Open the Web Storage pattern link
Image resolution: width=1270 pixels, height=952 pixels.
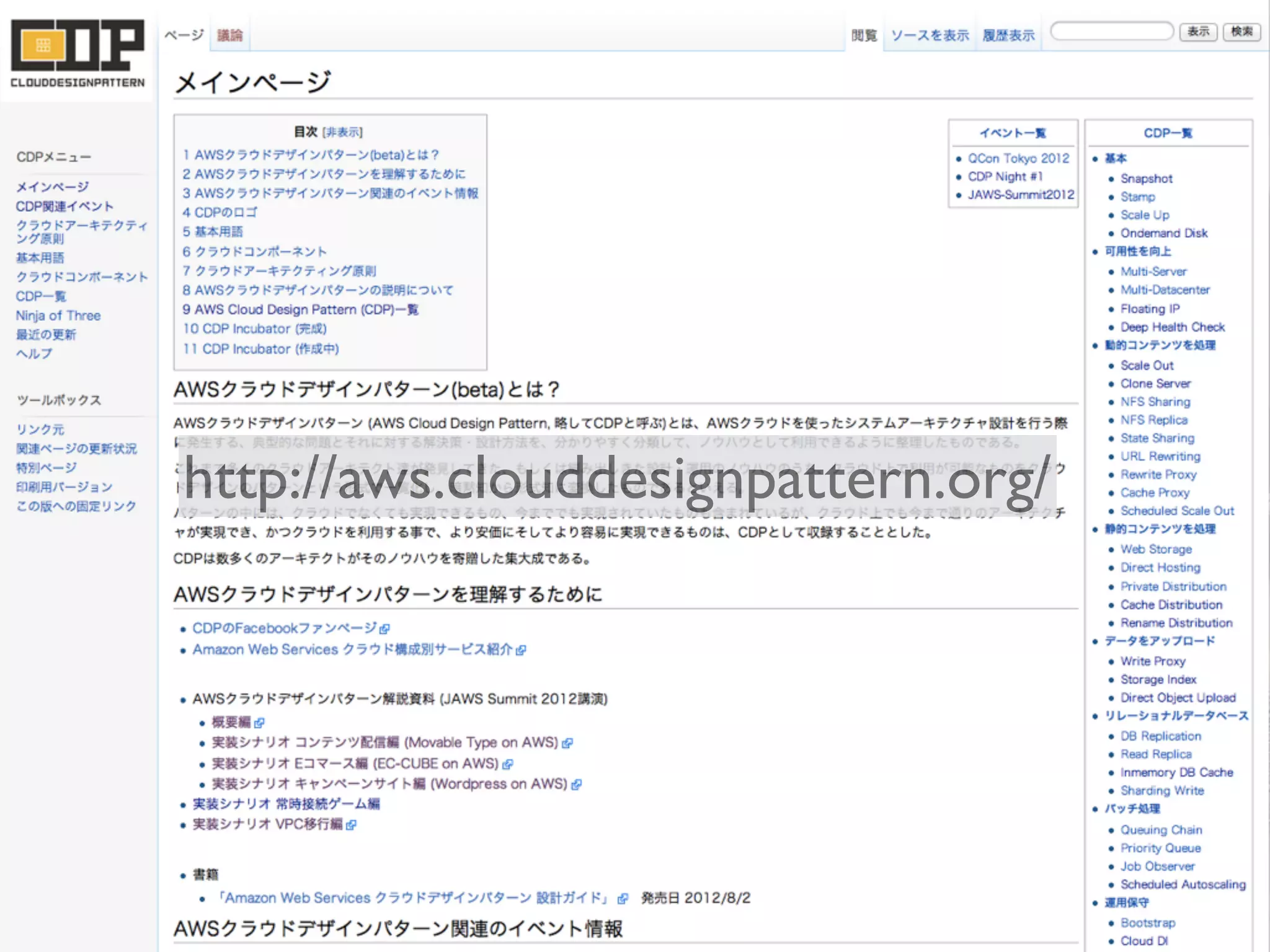pyautogui.click(x=1157, y=549)
